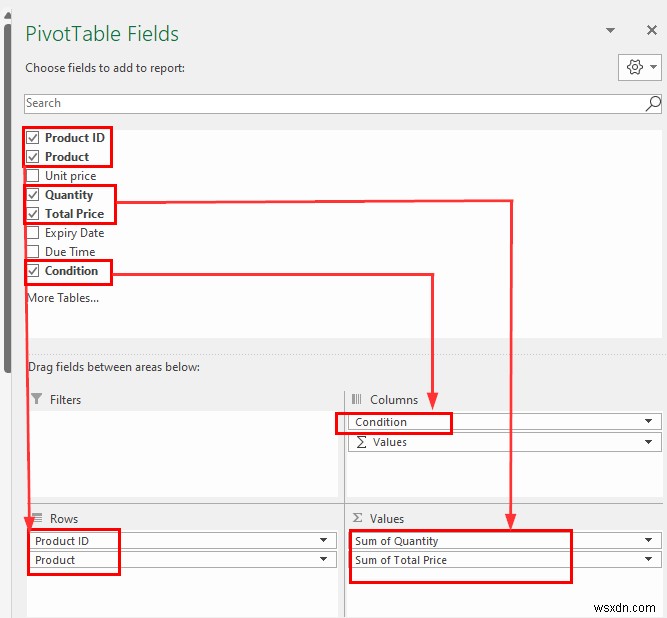
Task: Click the Due Time field label
Action: point(70,252)
